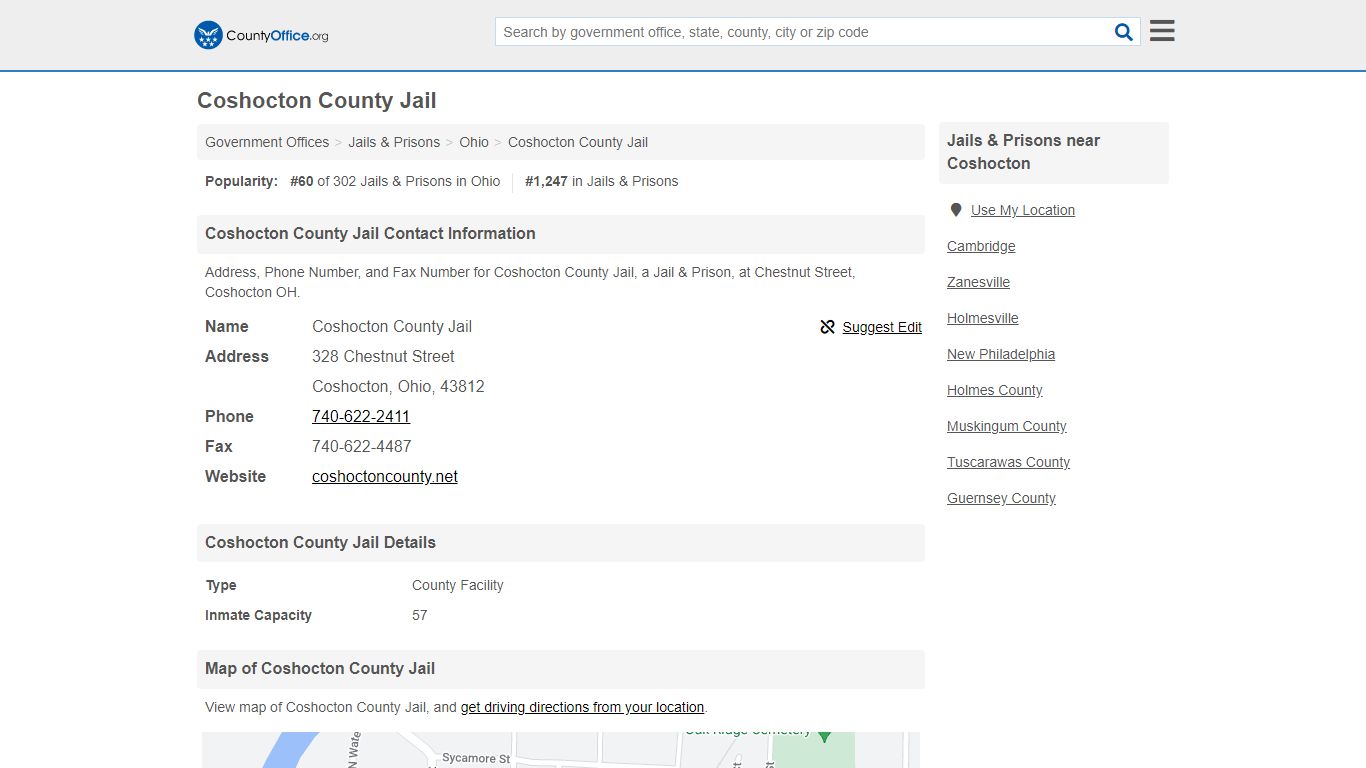Select the address 328 Chestnut Street
The width and height of the screenshot is (1366, 768).
click(x=383, y=356)
